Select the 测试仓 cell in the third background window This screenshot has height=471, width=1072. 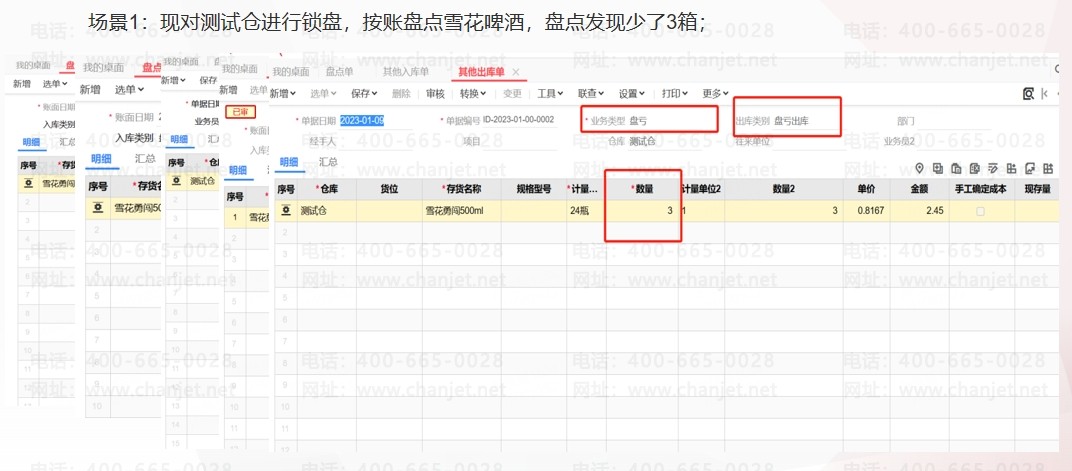click(x=204, y=181)
